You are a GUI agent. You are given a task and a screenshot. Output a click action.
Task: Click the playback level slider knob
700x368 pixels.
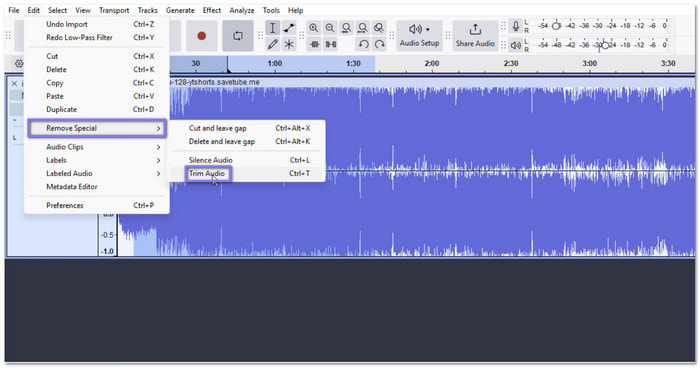604,45
